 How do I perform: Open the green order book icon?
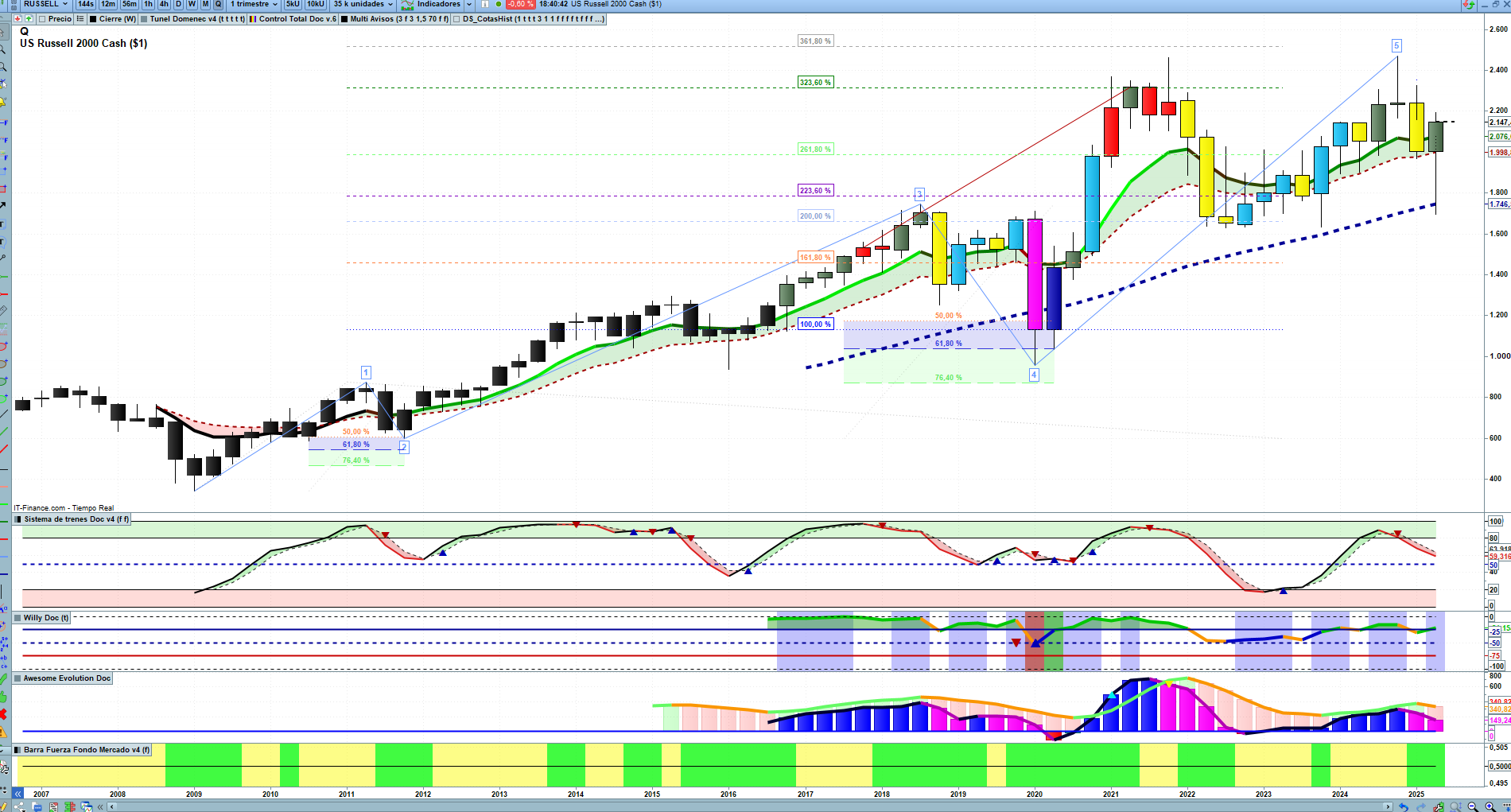70,806
